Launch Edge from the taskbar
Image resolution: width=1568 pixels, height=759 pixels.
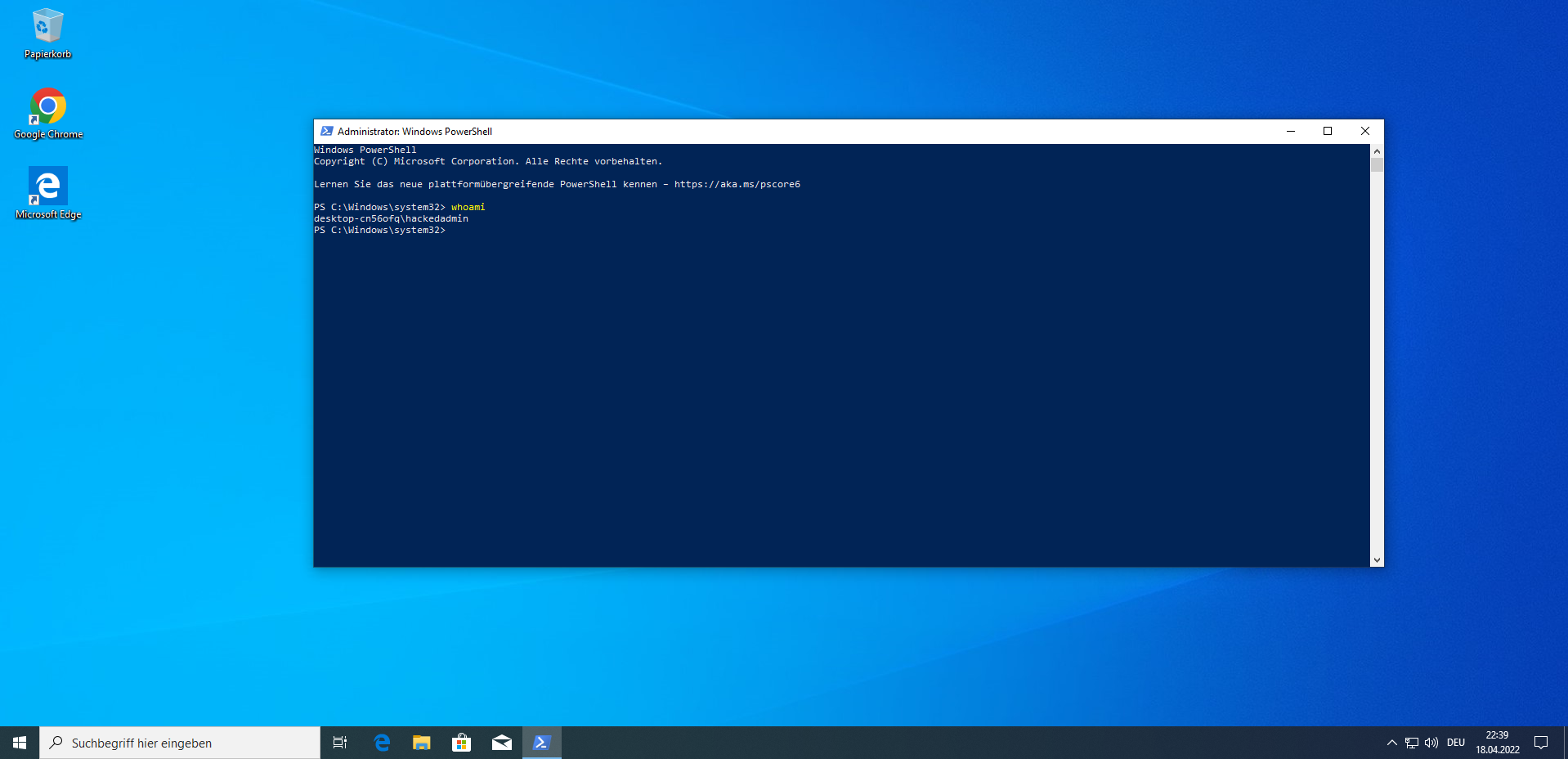[382, 743]
